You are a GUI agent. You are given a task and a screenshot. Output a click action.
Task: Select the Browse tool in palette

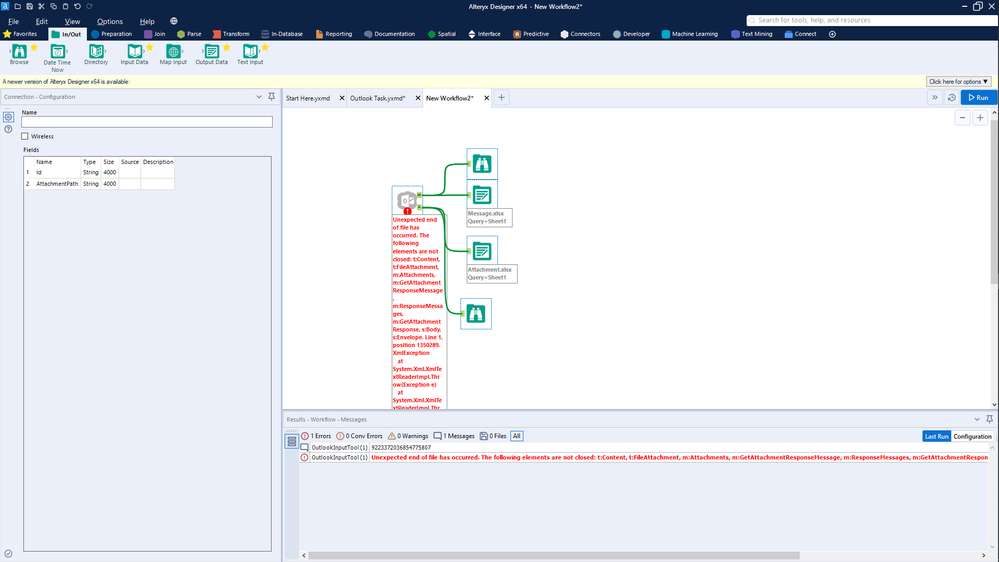pos(19,54)
